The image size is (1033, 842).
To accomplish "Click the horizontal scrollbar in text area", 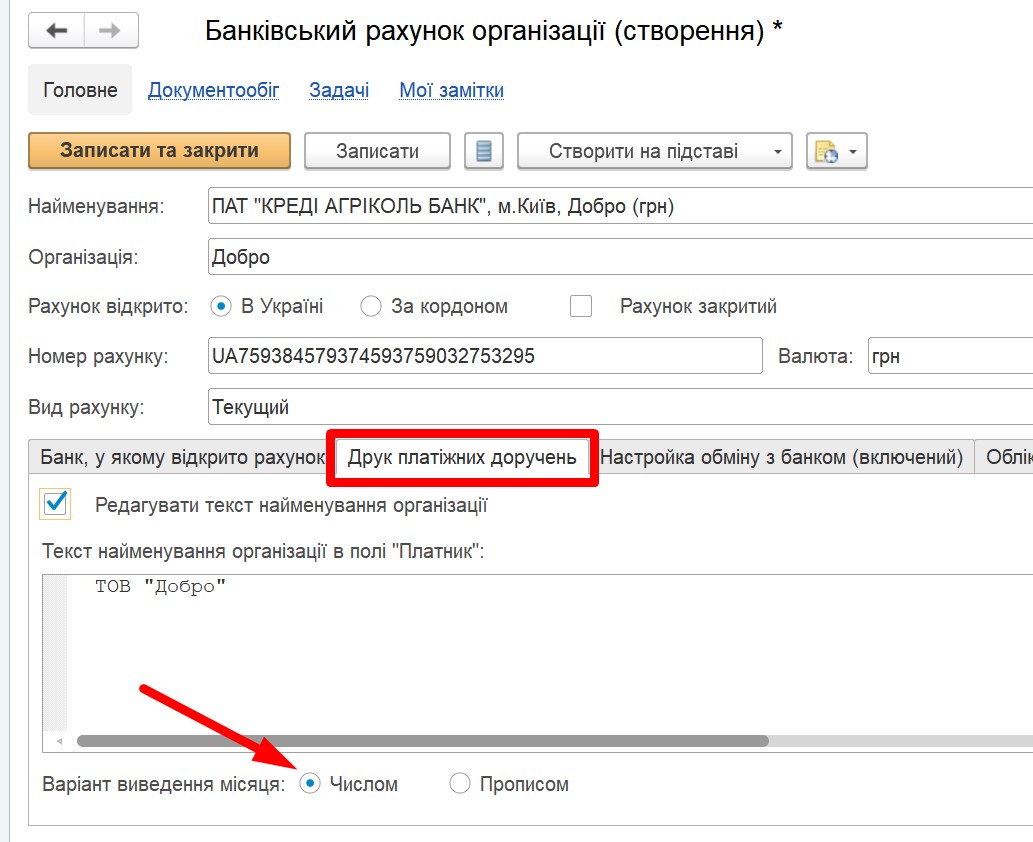I will (x=422, y=741).
